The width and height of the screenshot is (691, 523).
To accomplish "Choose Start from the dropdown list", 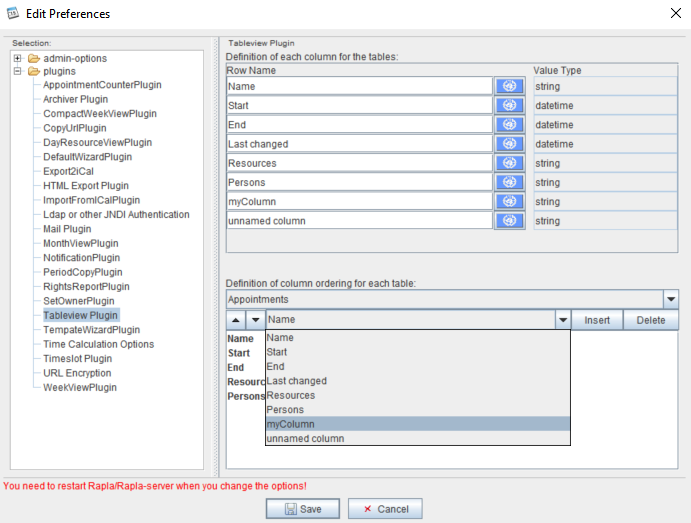I will coord(418,352).
